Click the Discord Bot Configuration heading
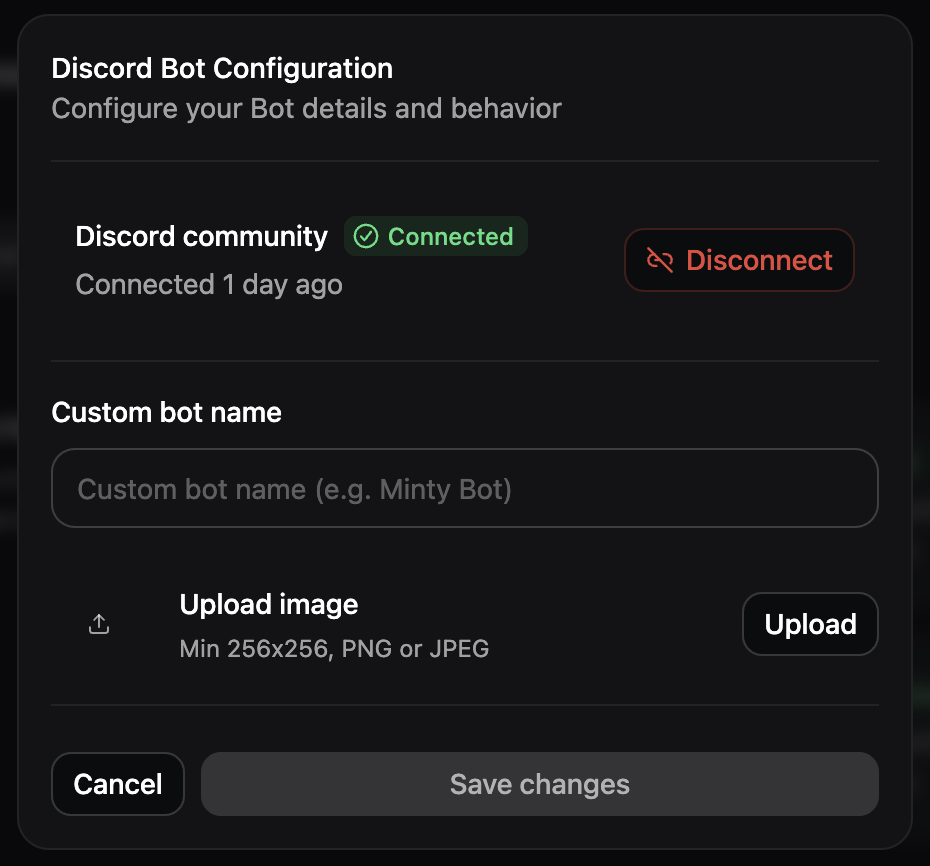 click(x=222, y=68)
